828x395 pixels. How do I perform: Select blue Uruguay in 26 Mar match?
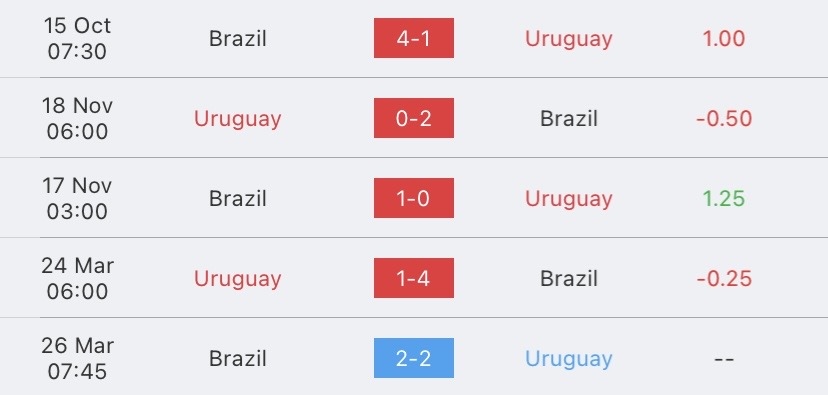569,359
